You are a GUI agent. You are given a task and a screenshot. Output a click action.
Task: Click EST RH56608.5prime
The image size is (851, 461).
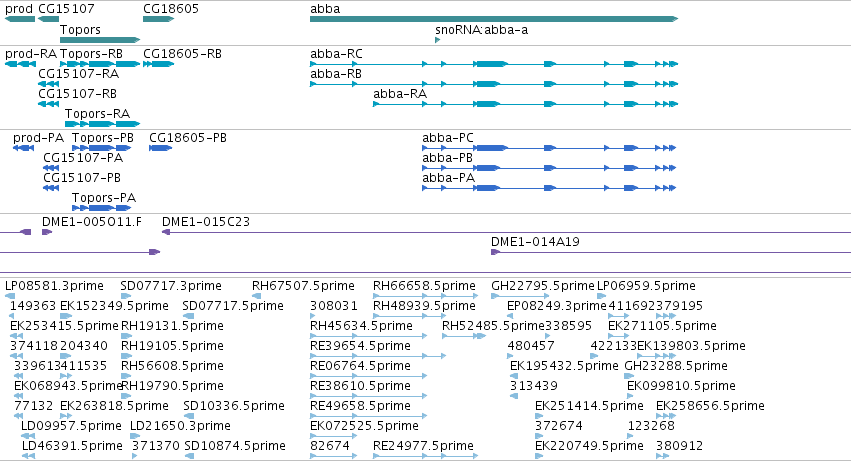(172, 367)
